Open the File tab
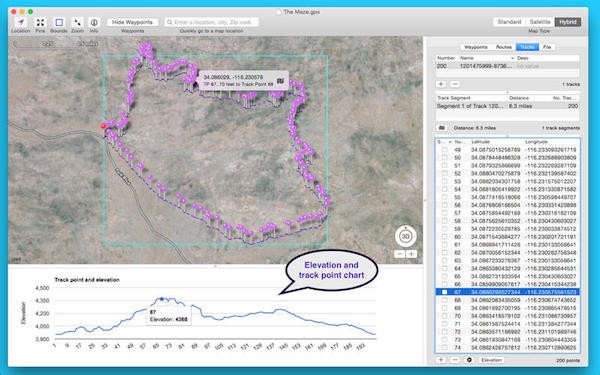 547,47
